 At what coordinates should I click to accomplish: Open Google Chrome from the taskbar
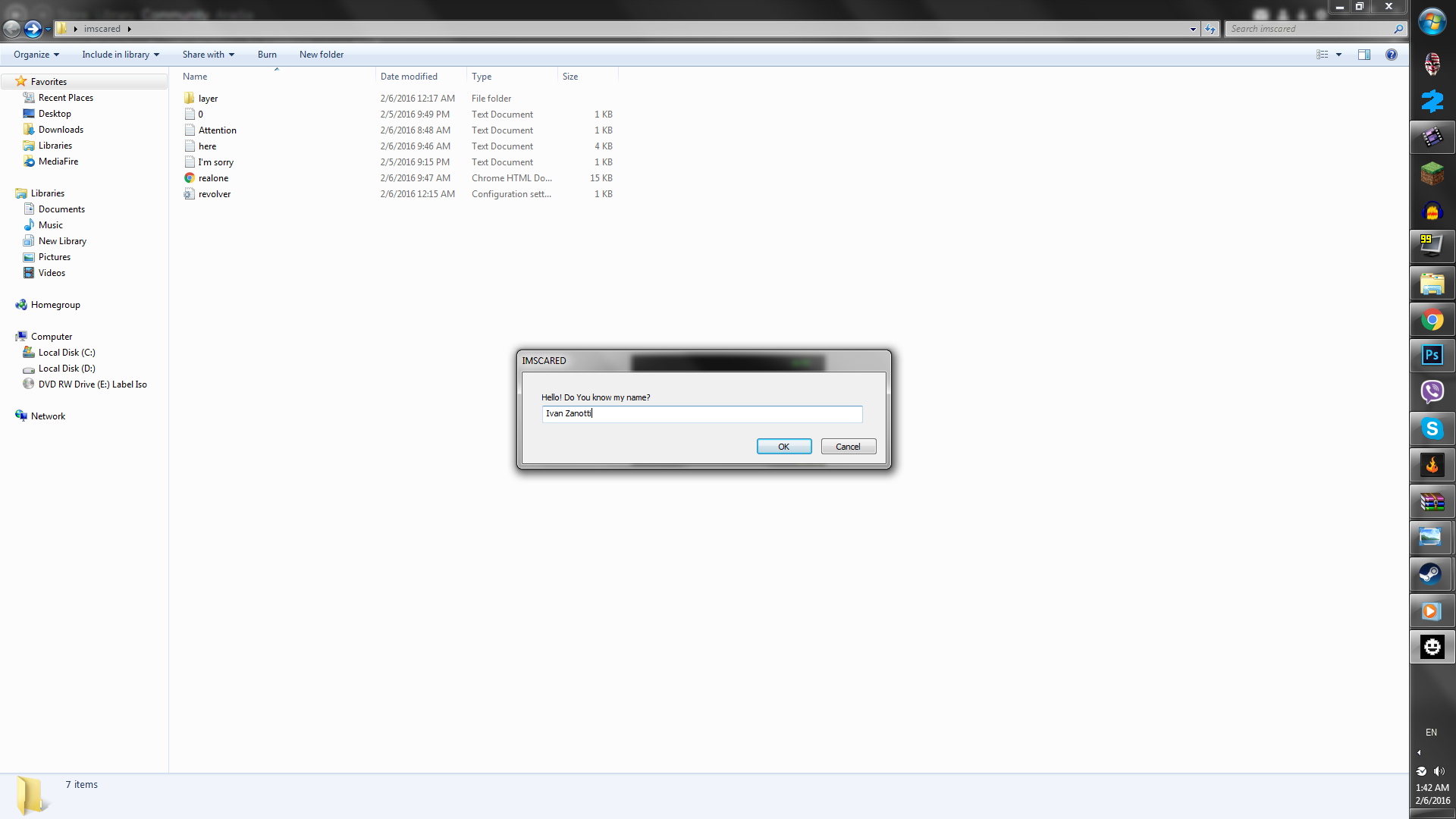[x=1432, y=320]
